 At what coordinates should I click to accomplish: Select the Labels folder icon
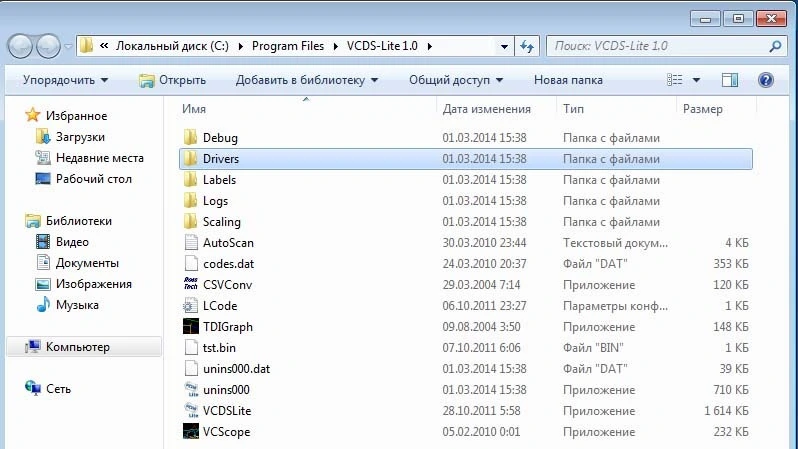click(190, 179)
